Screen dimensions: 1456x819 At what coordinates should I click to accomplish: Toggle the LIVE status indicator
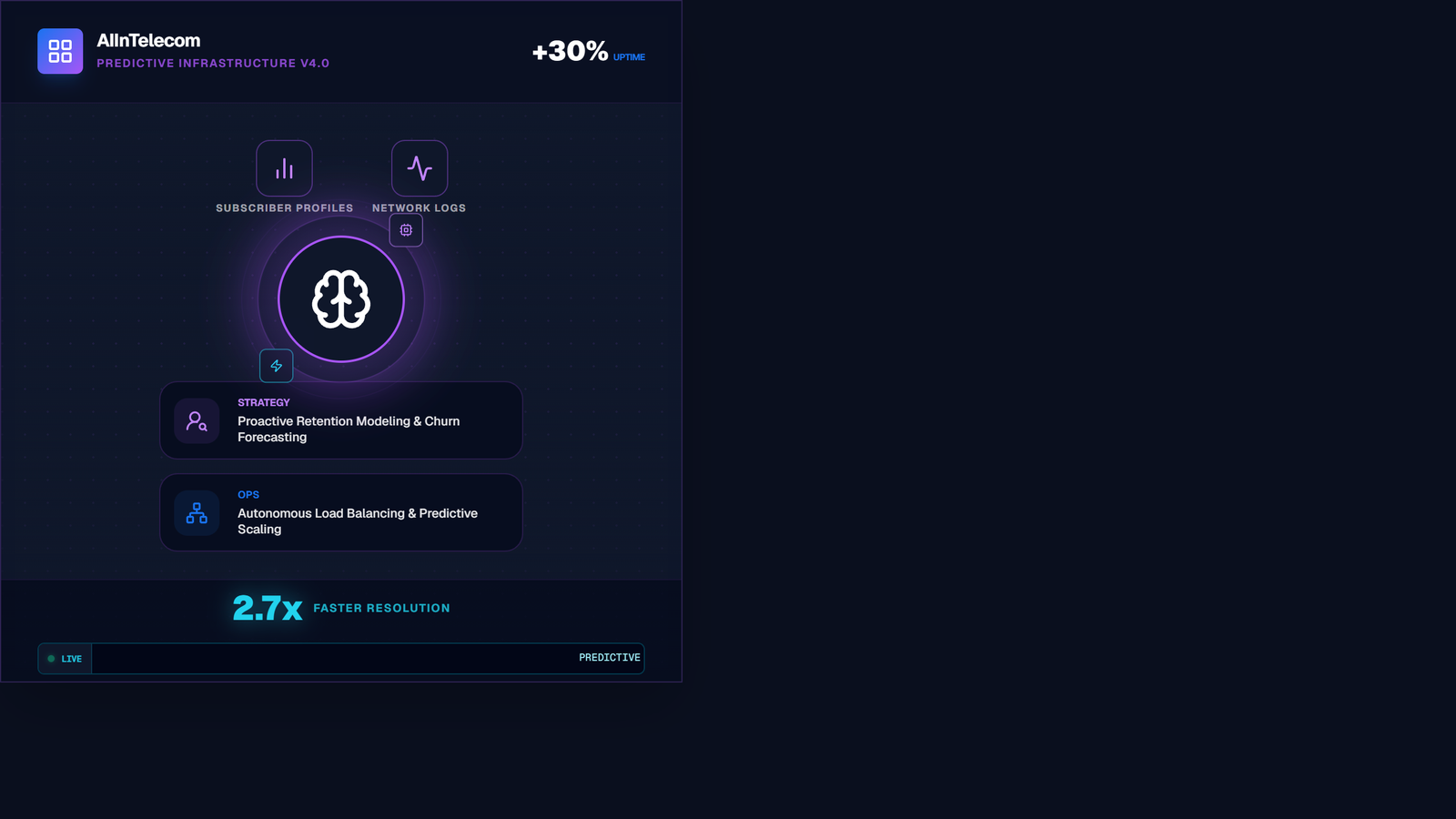(65, 658)
